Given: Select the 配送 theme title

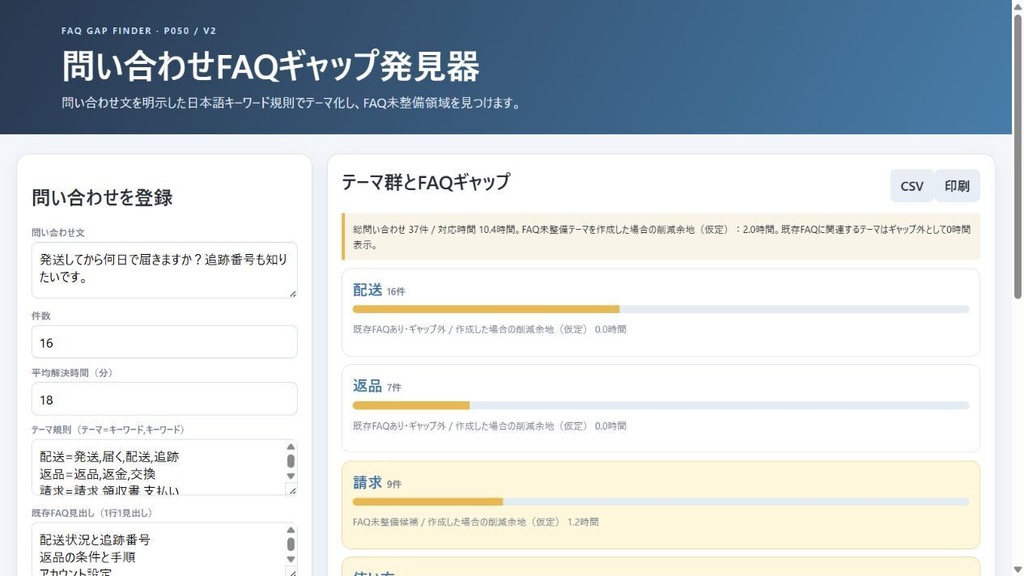Looking at the screenshot, I should click(367, 290).
